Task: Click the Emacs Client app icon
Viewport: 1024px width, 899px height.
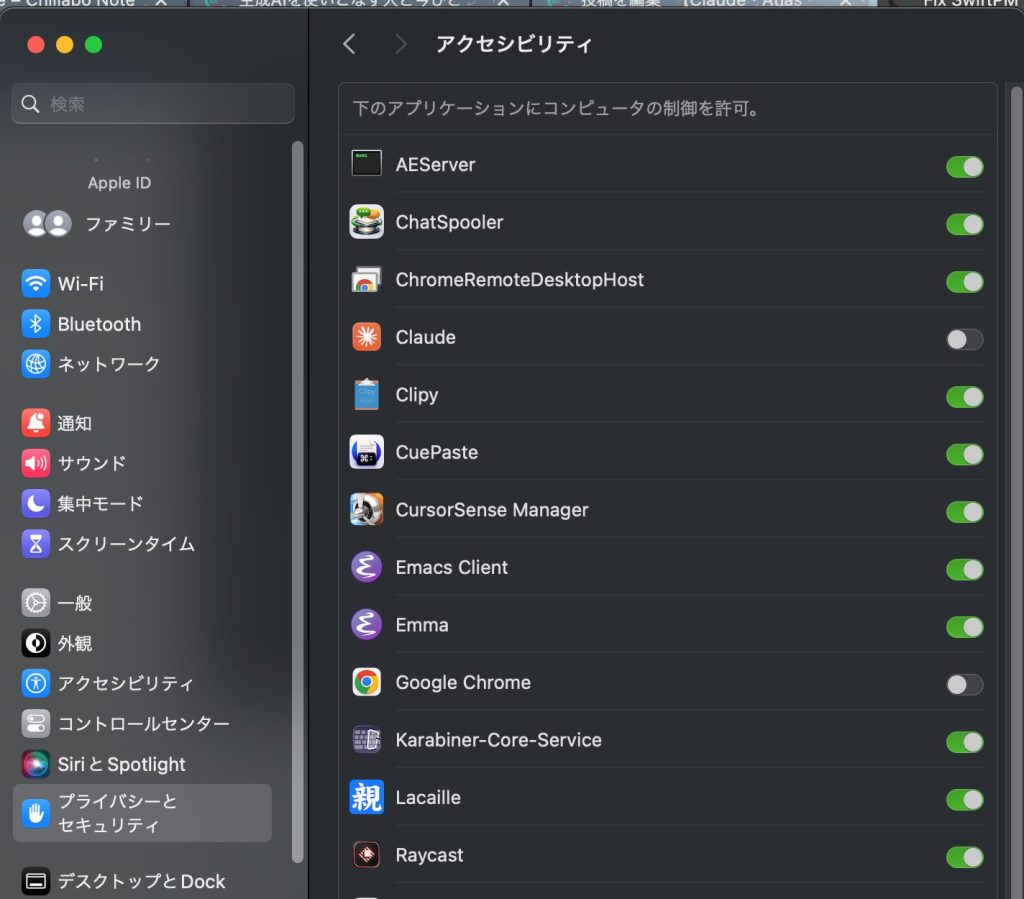Action: (366, 567)
